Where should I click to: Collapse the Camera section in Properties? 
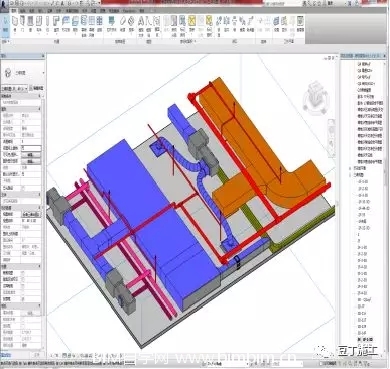point(40,306)
